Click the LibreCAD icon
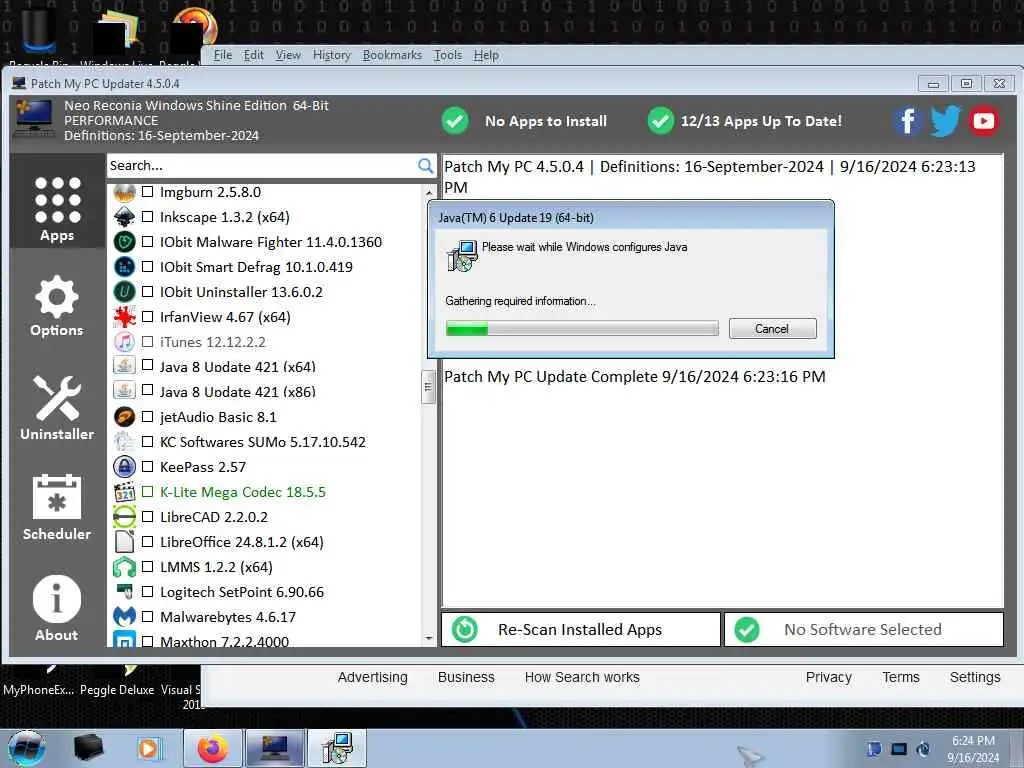Screen dimensions: 1024x768 (124, 517)
